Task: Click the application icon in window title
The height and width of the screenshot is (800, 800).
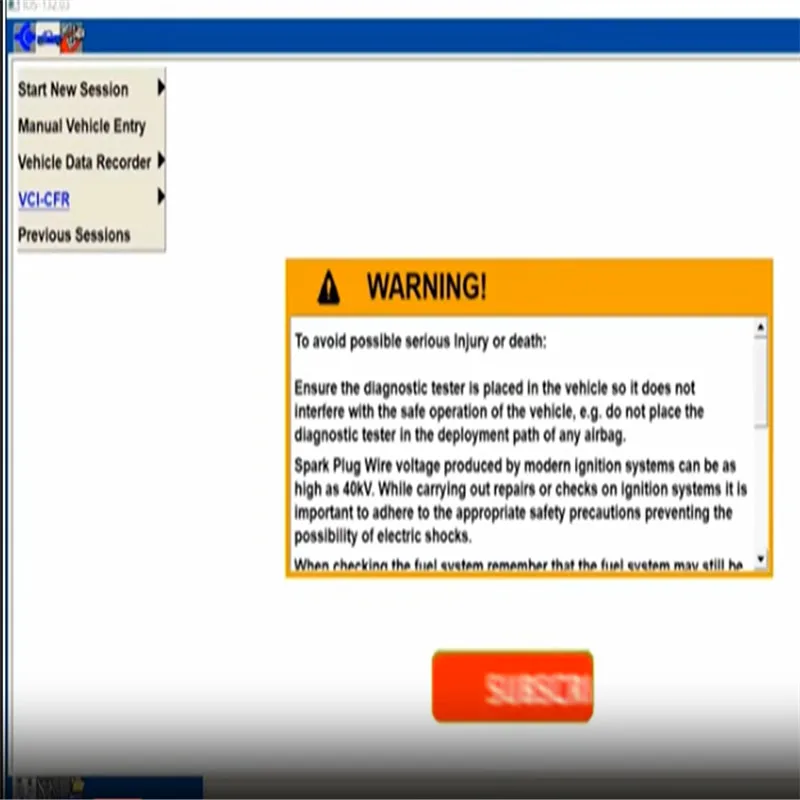Action: point(13,6)
